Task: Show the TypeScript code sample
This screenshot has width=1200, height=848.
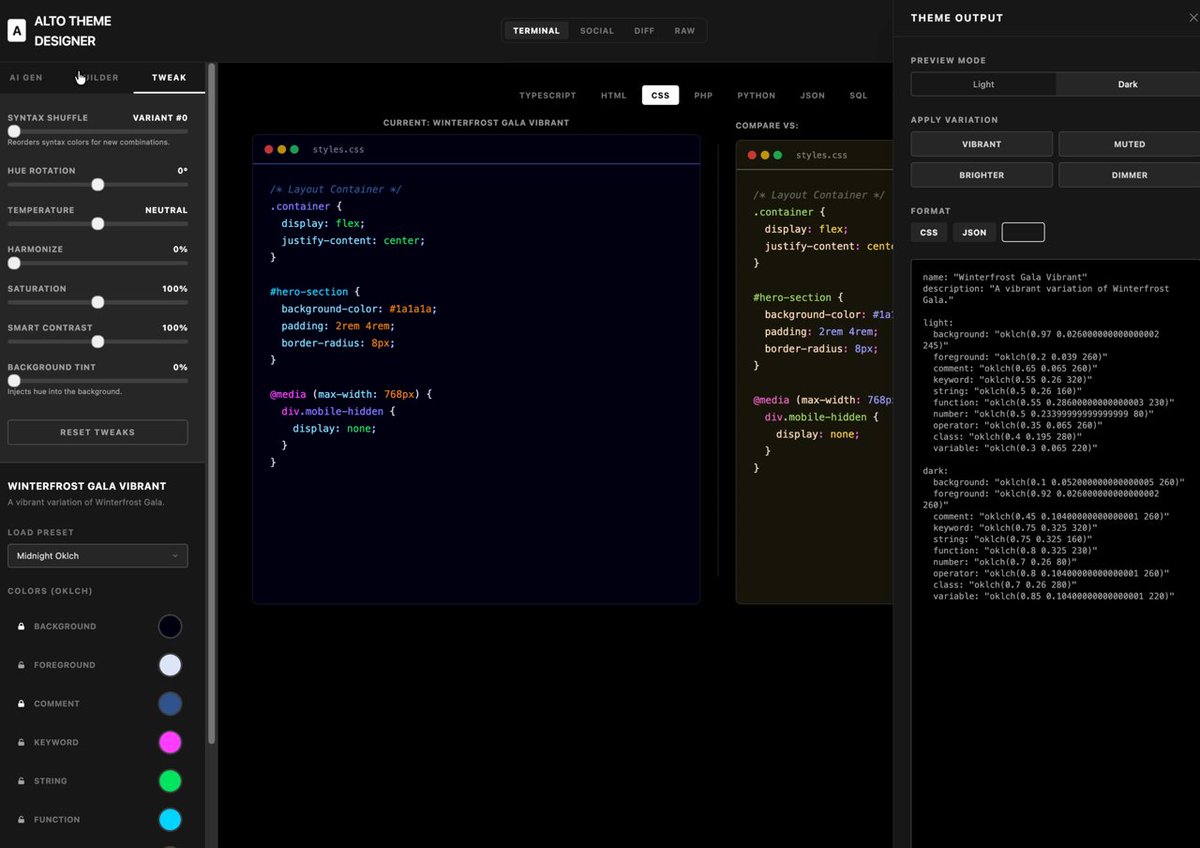Action: coord(547,95)
